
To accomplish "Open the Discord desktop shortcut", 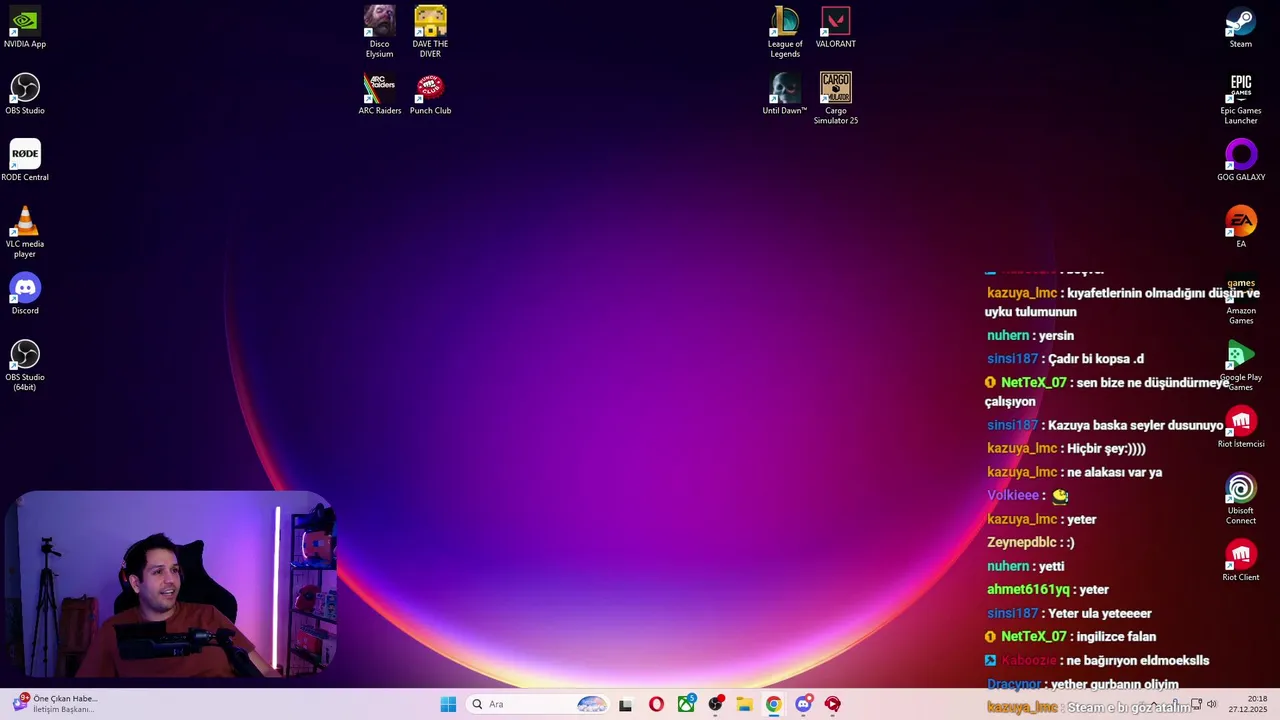I will pyautogui.click(x=25, y=294).
